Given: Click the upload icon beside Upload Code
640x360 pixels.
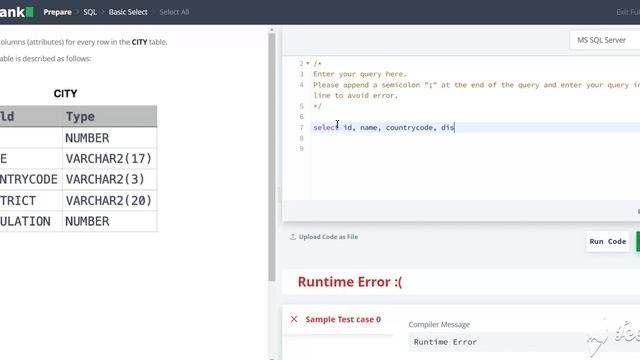Looking at the screenshot, I should tap(293, 237).
